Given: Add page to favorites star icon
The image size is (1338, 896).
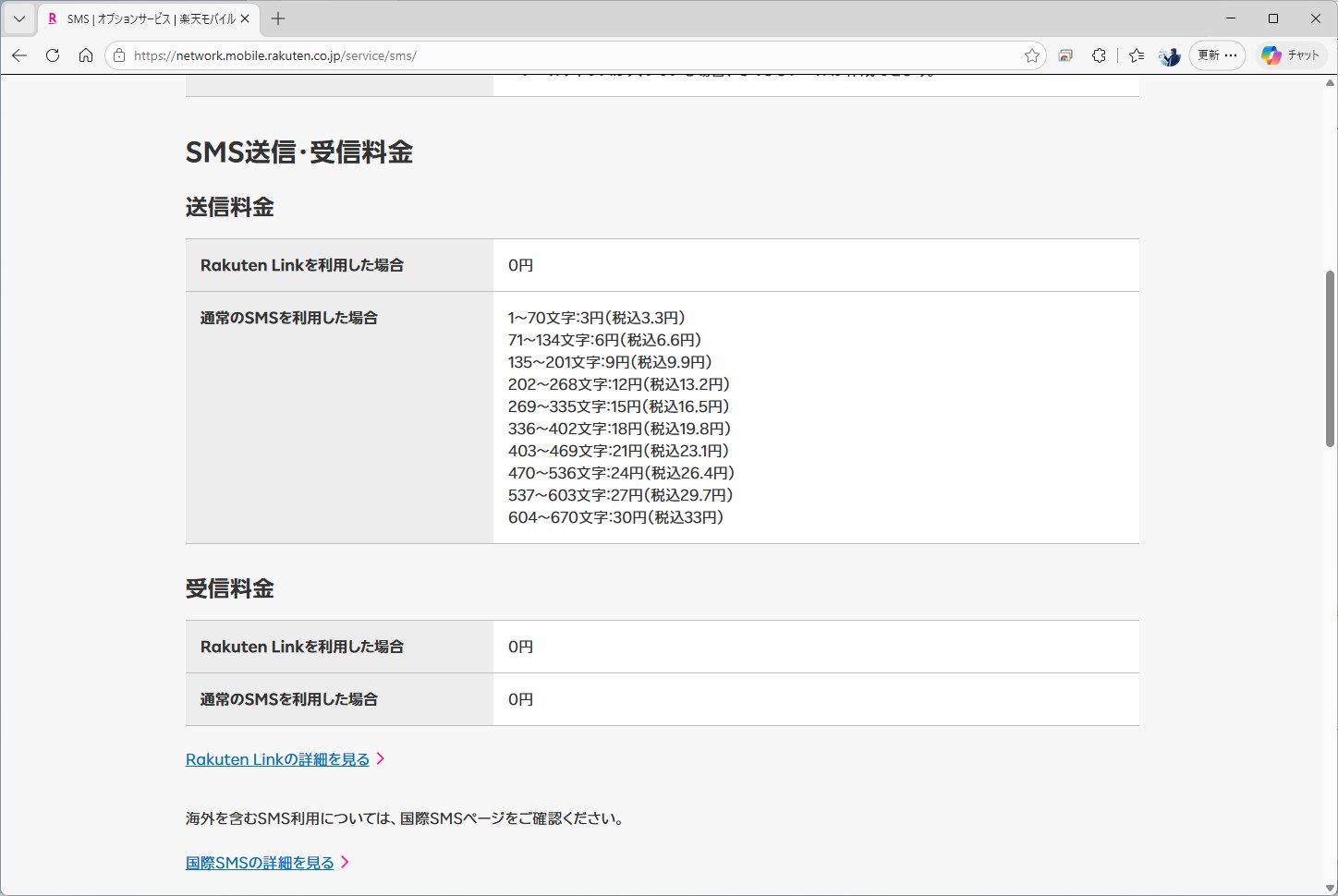Looking at the screenshot, I should click(x=1032, y=55).
